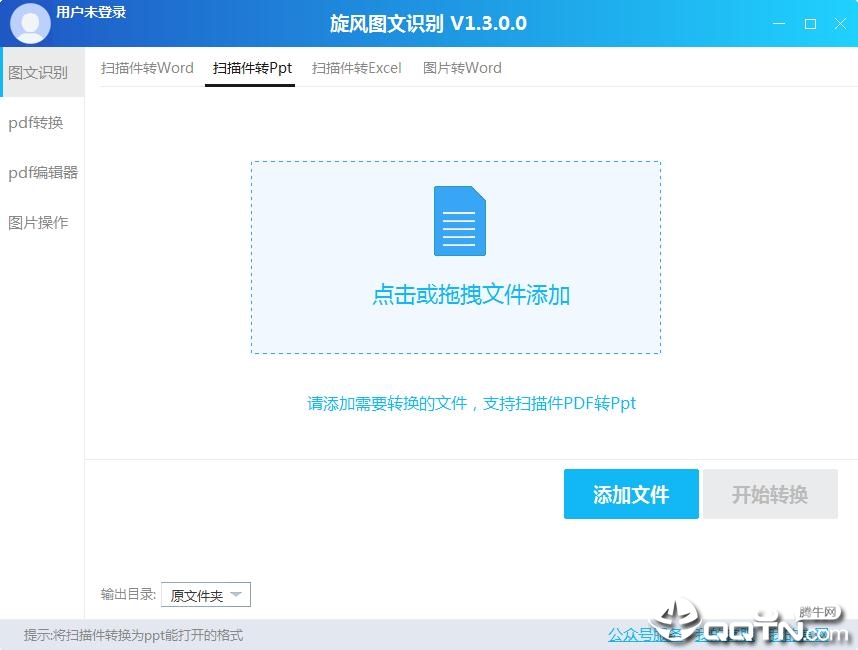Click the user avatar icon

point(30,23)
